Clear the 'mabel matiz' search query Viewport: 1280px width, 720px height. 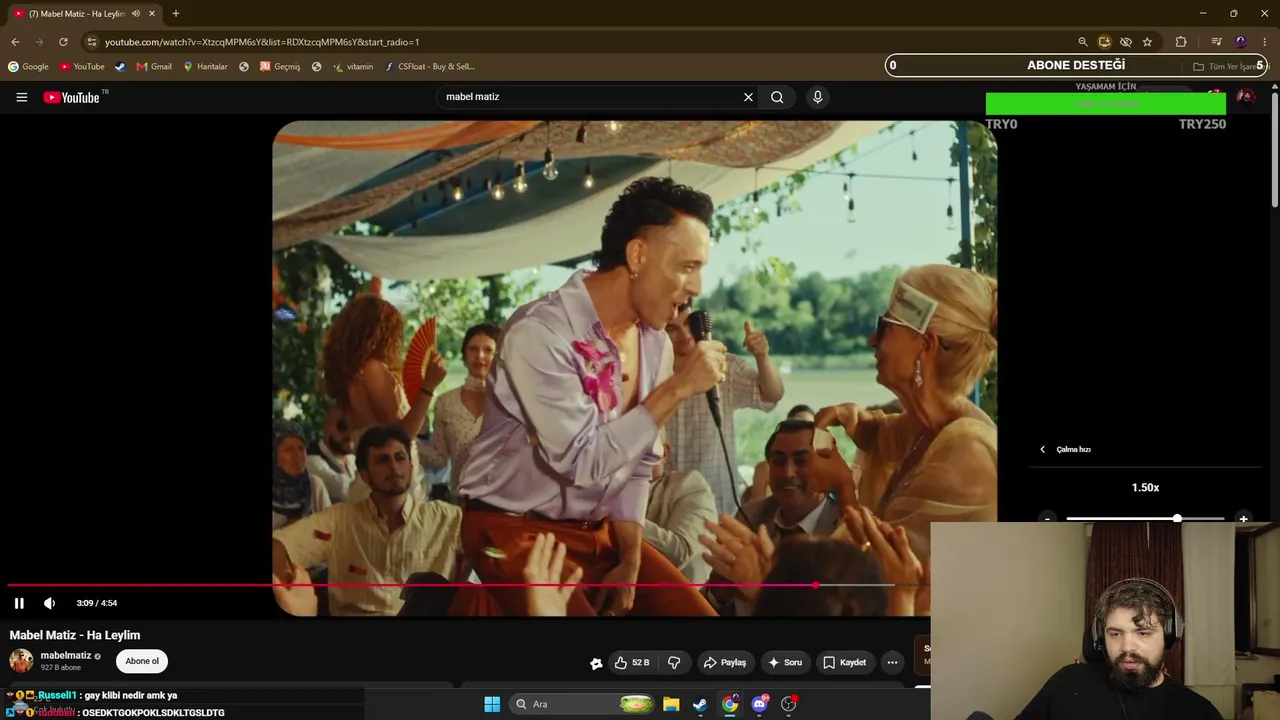[748, 97]
